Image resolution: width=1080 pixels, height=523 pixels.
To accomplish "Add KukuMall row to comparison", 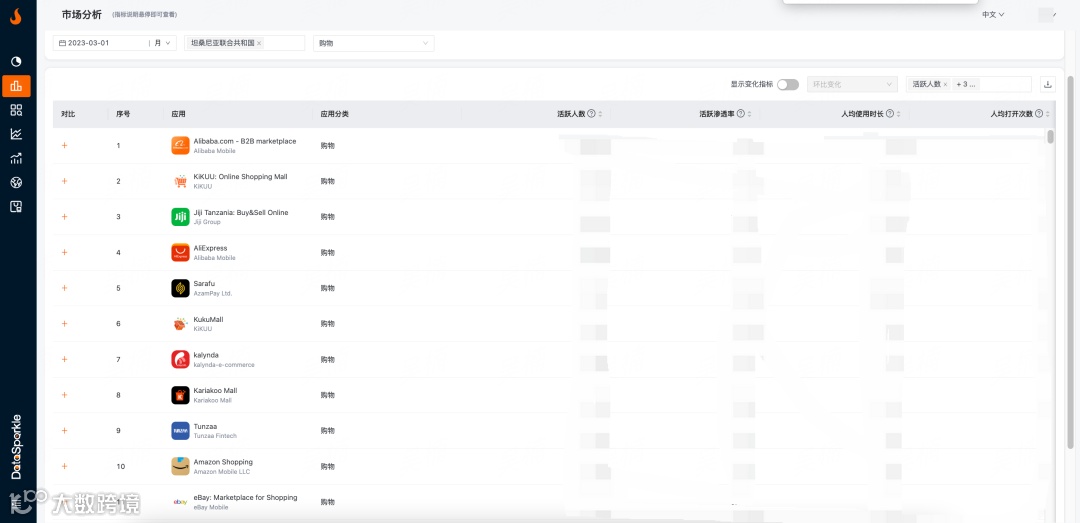I will tap(65, 324).
